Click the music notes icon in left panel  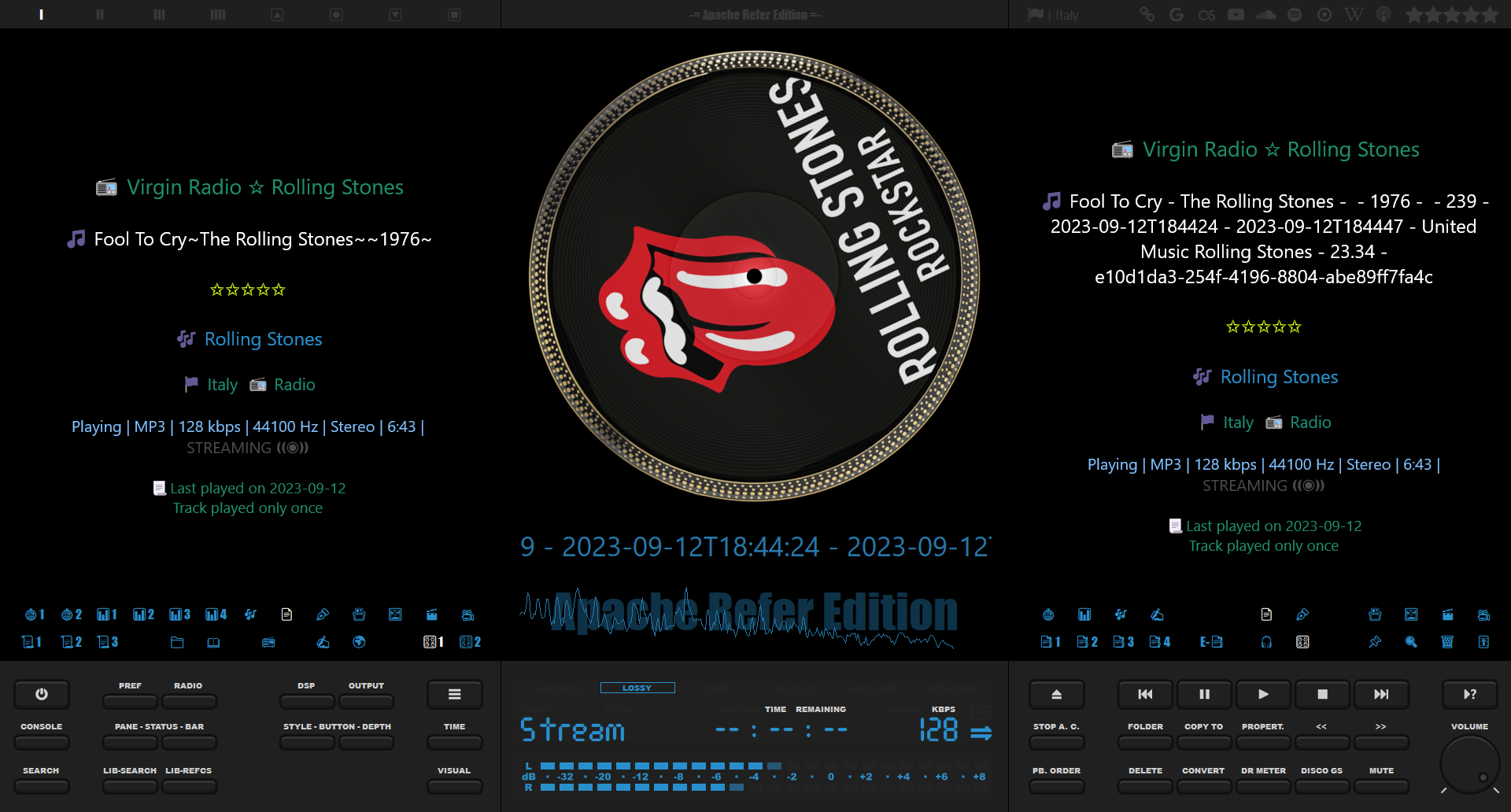pyautogui.click(x=250, y=615)
